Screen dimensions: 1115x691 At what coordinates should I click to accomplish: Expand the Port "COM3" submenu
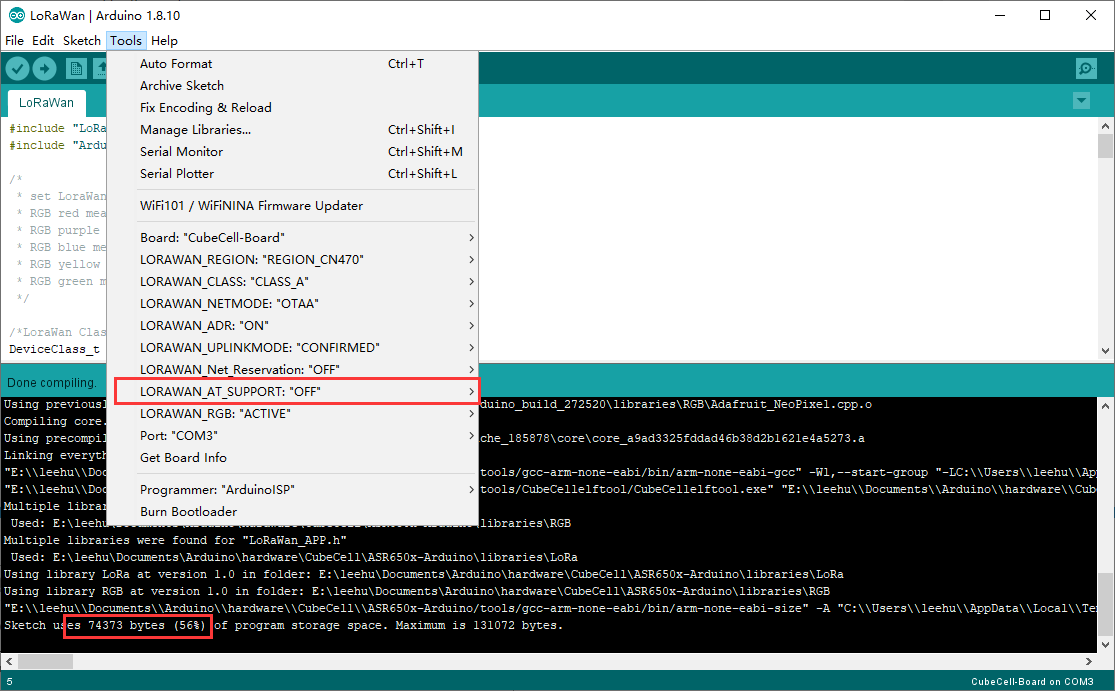[293, 436]
